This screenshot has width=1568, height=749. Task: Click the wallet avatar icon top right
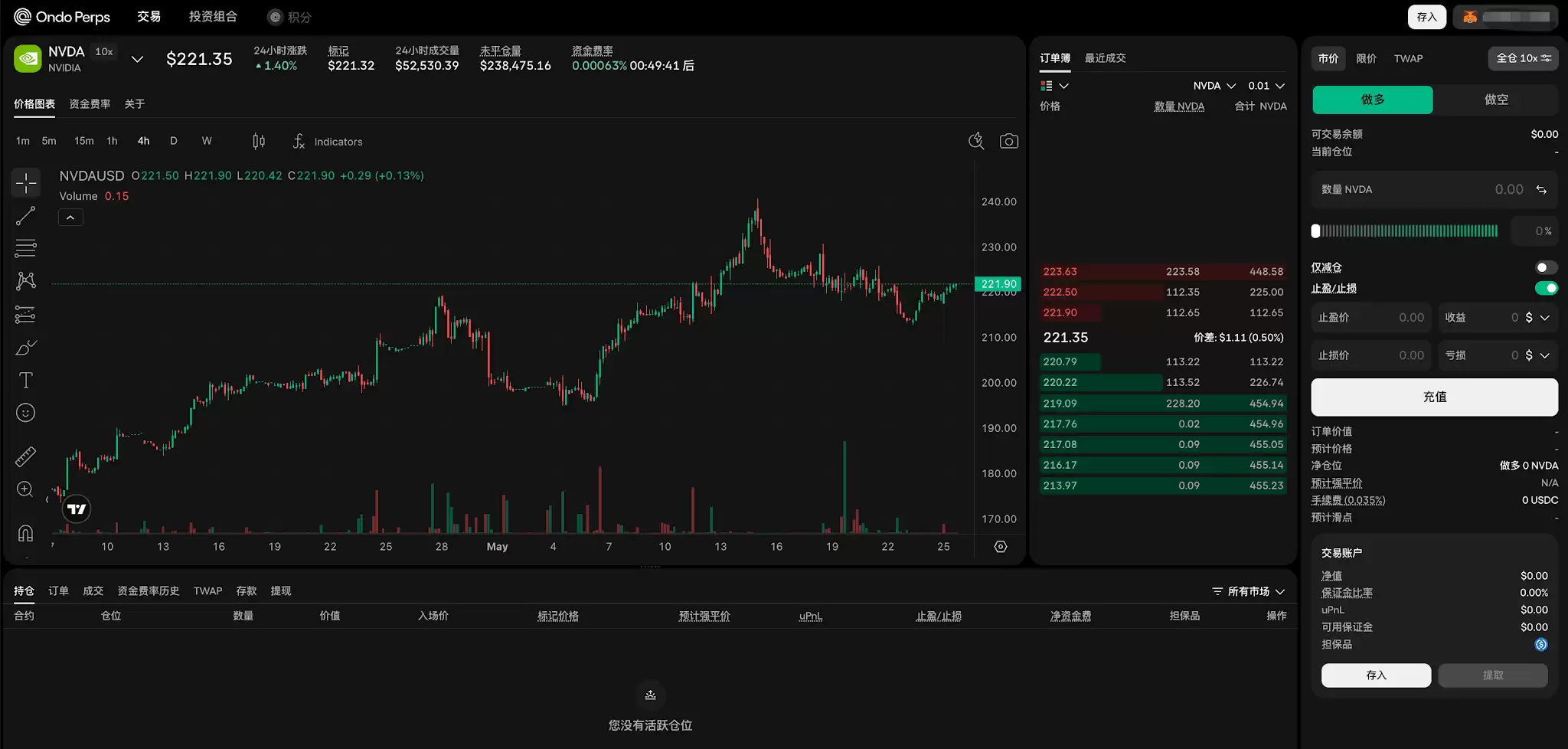(x=1470, y=17)
